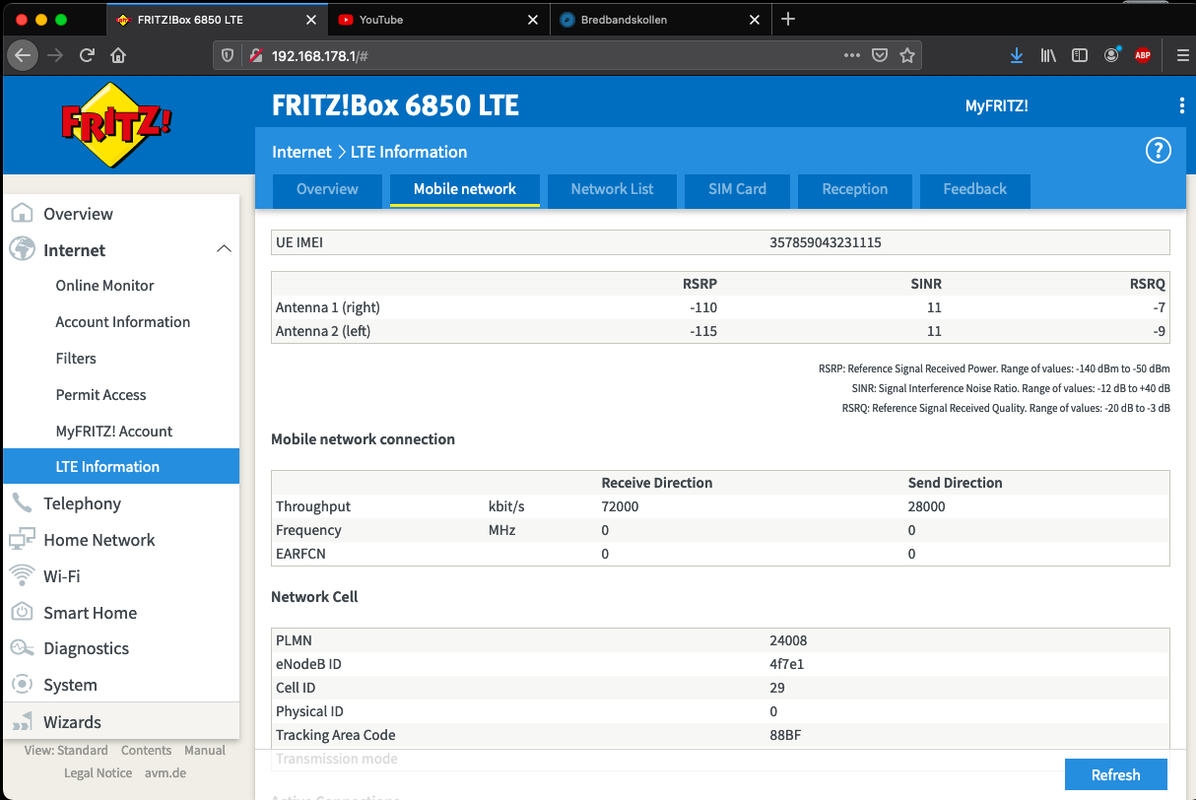Save page to Pocket icon
Viewport: 1196px width, 800px height.
(879, 55)
